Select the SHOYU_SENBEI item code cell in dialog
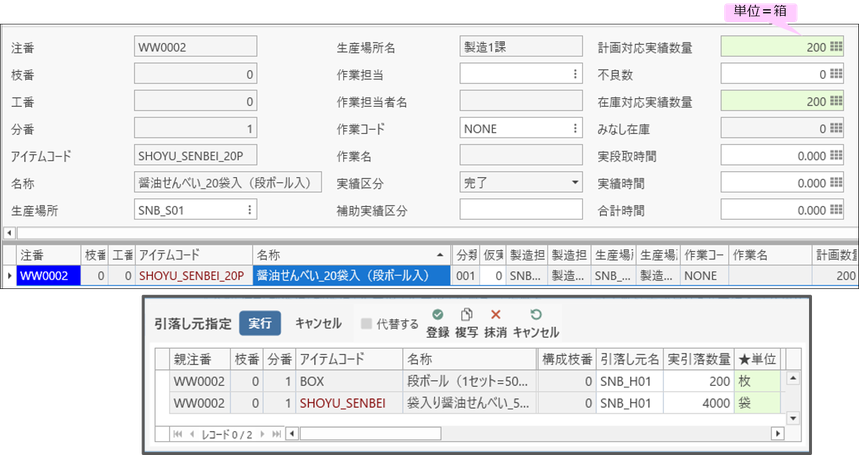 point(350,403)
